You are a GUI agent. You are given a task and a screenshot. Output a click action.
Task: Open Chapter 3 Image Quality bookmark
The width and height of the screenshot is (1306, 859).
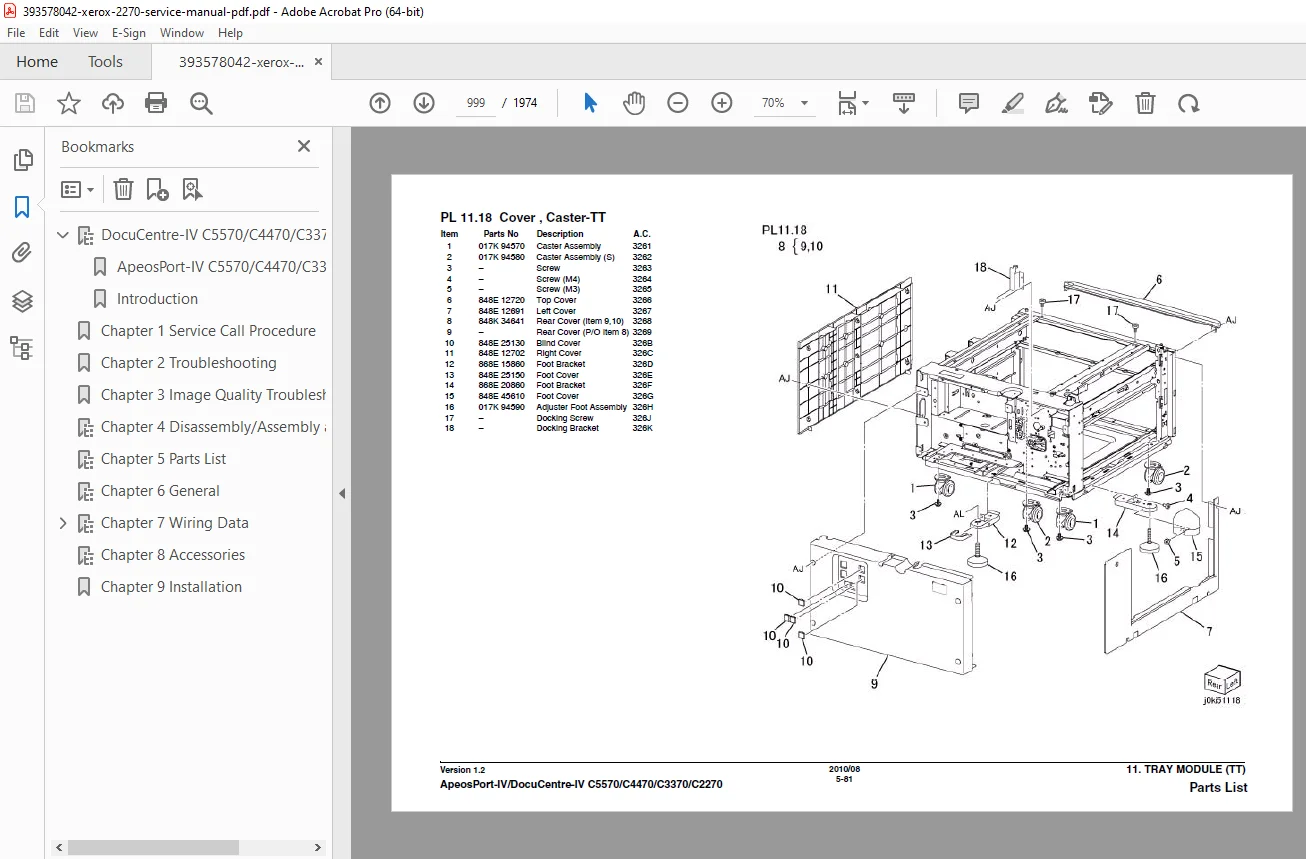[213, 395]
